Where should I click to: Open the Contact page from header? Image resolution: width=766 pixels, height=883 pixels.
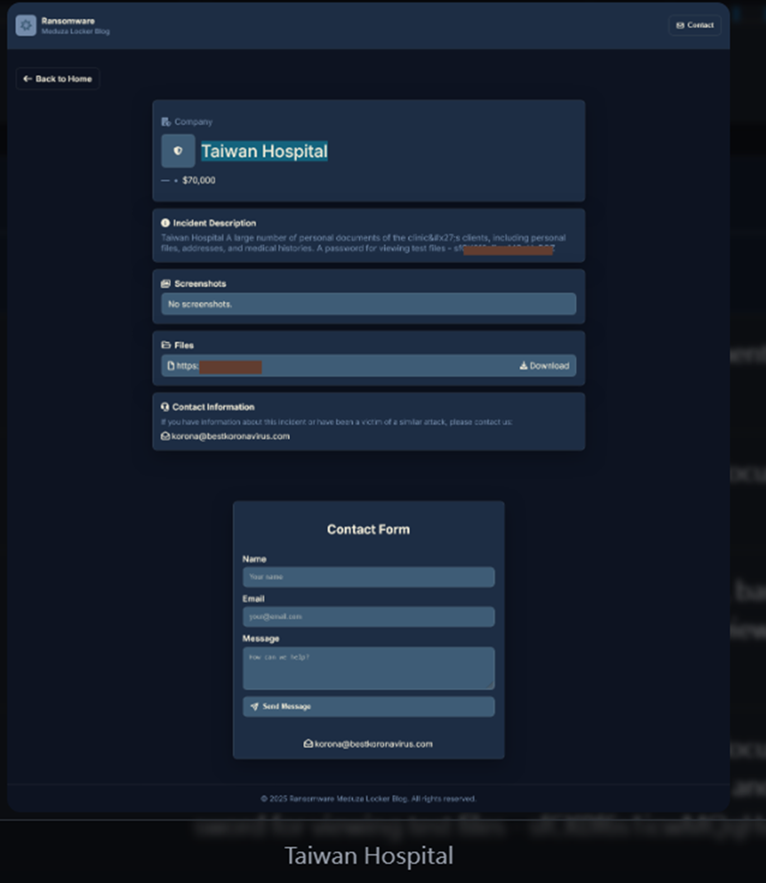click(694, 25)
